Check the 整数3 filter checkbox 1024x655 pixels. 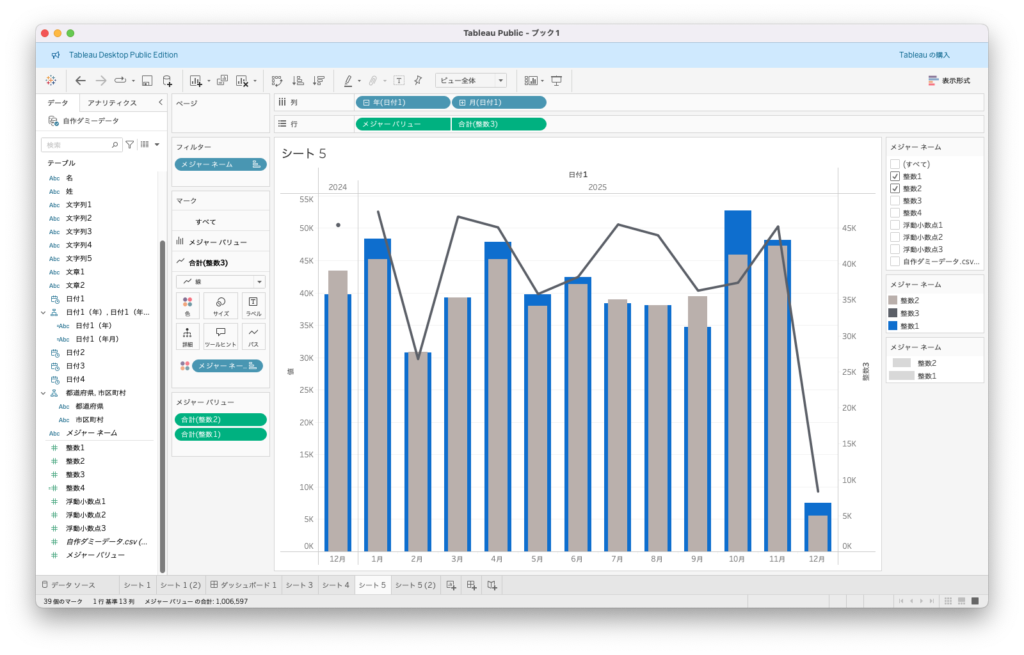tap(895, 200)
